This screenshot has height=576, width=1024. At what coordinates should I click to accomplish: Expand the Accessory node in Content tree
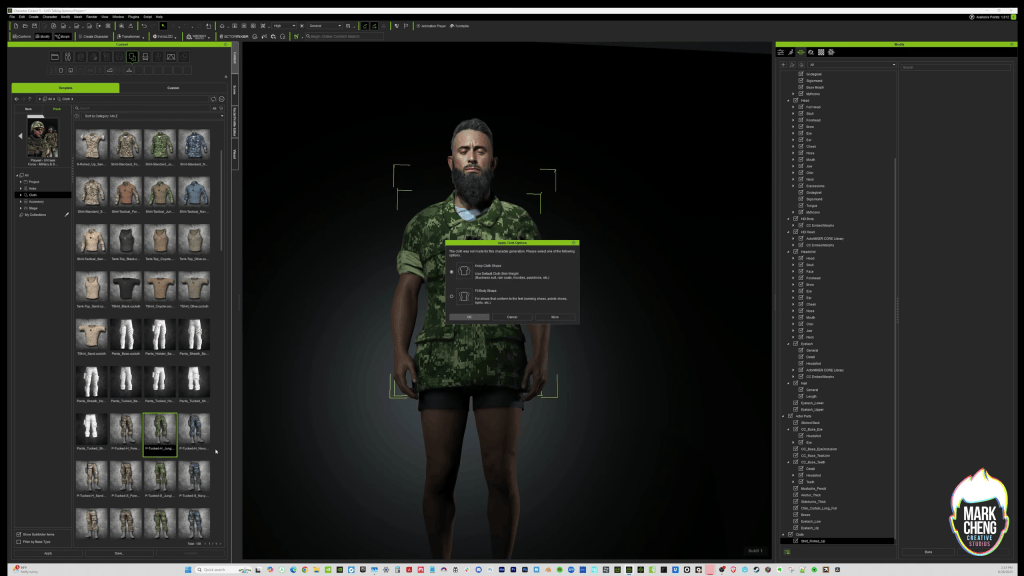21,201
